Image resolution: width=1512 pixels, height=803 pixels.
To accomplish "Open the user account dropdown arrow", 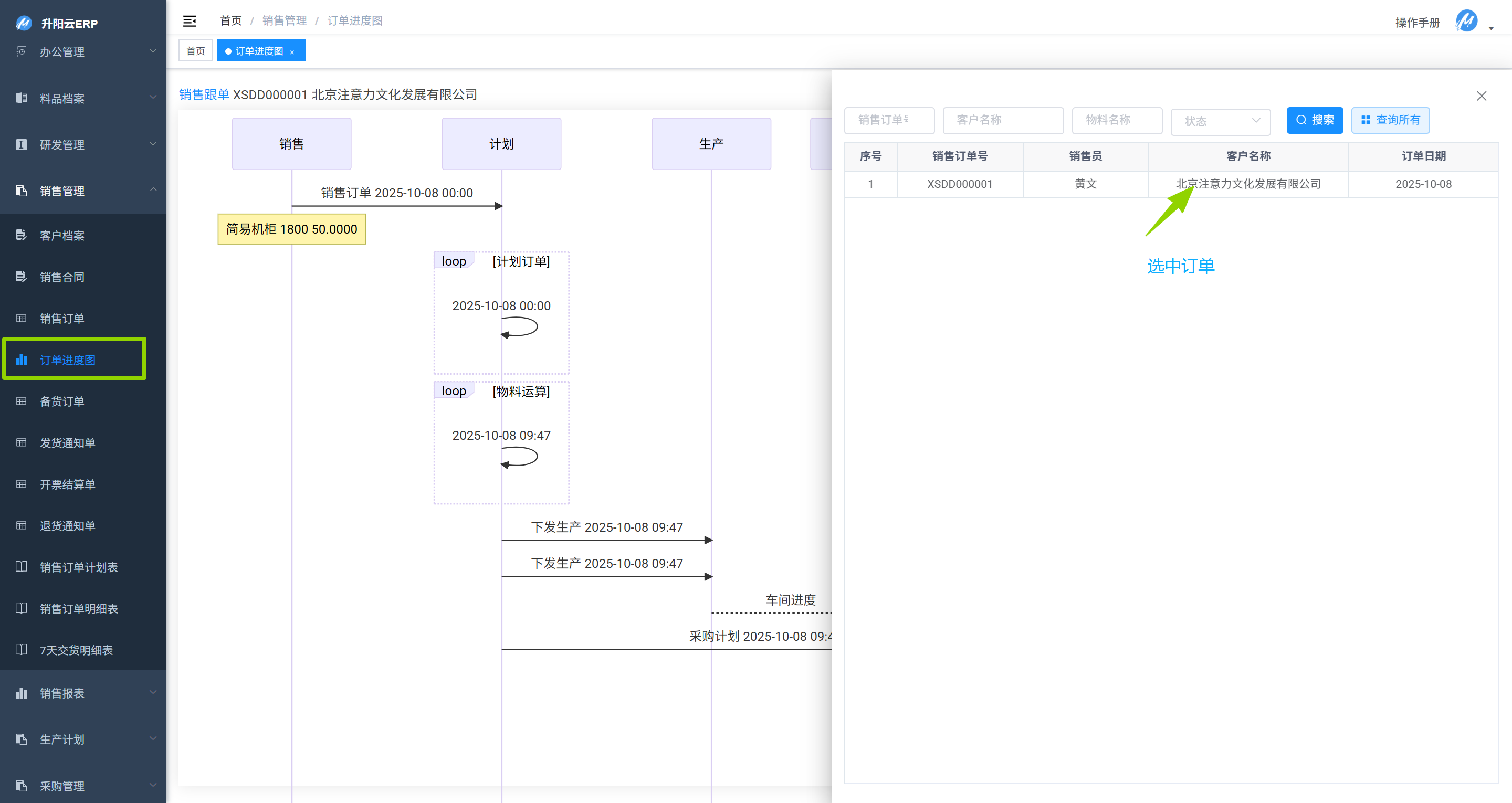I will [1491, 28].
